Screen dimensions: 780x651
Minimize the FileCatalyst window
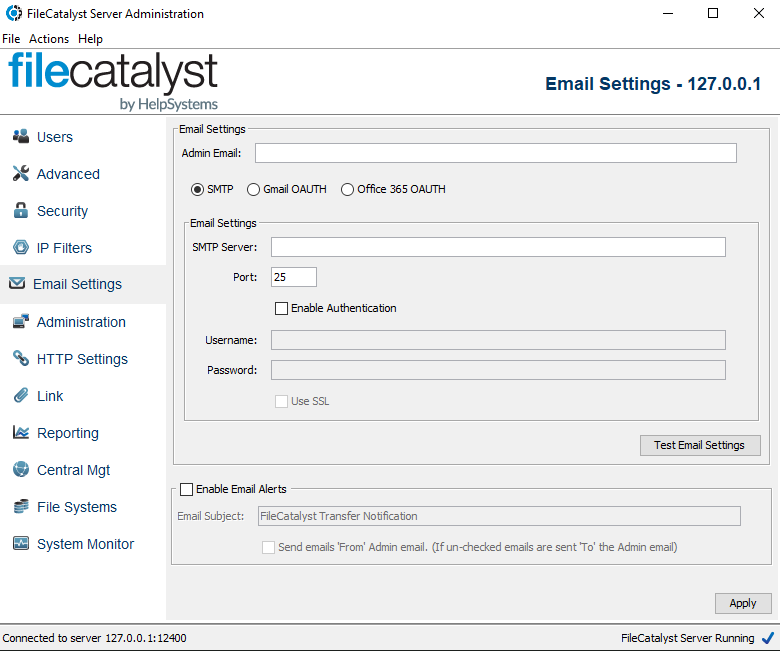click(668, 13)
